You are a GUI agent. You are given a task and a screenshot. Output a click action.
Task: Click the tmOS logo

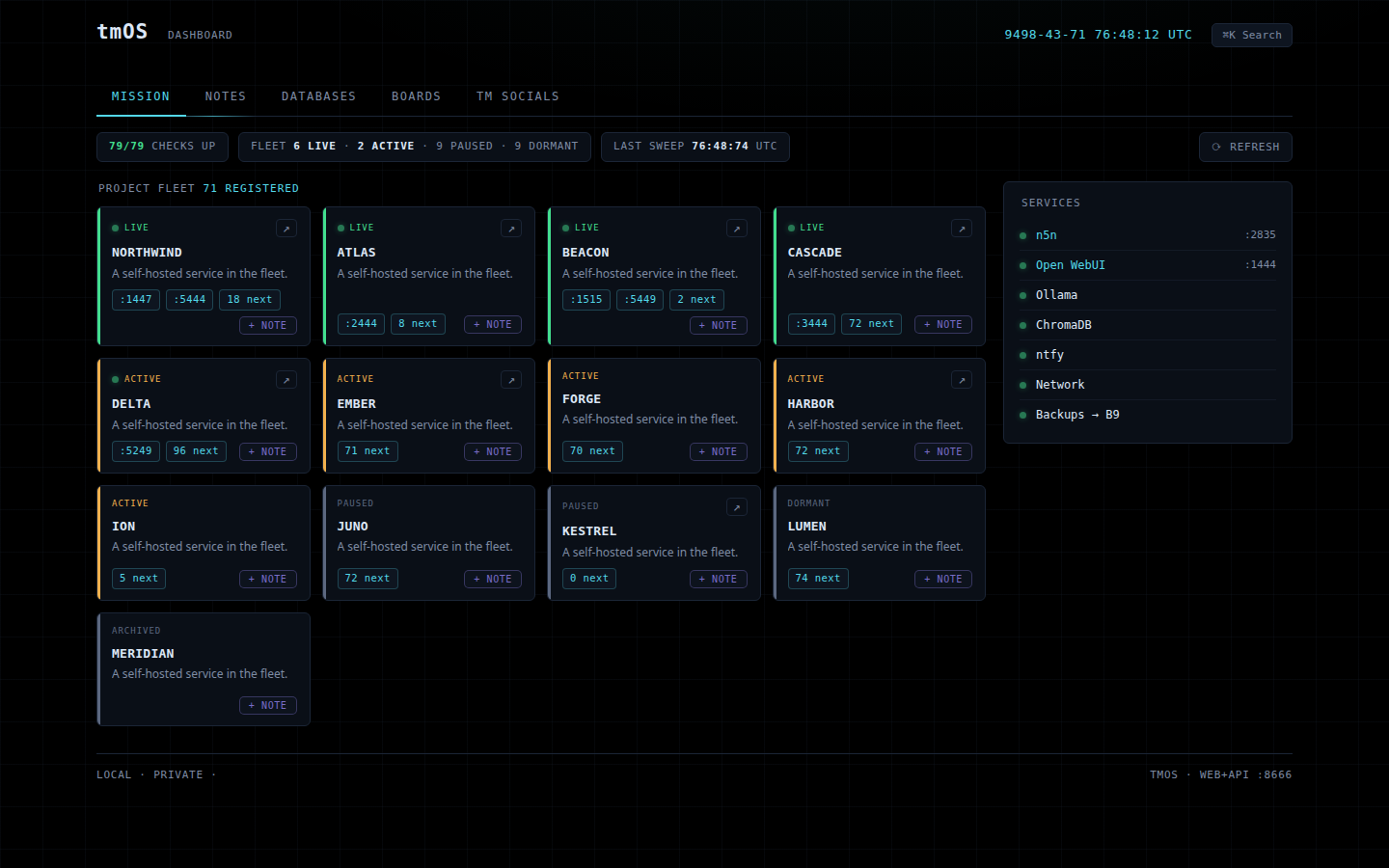click(122, 32)
